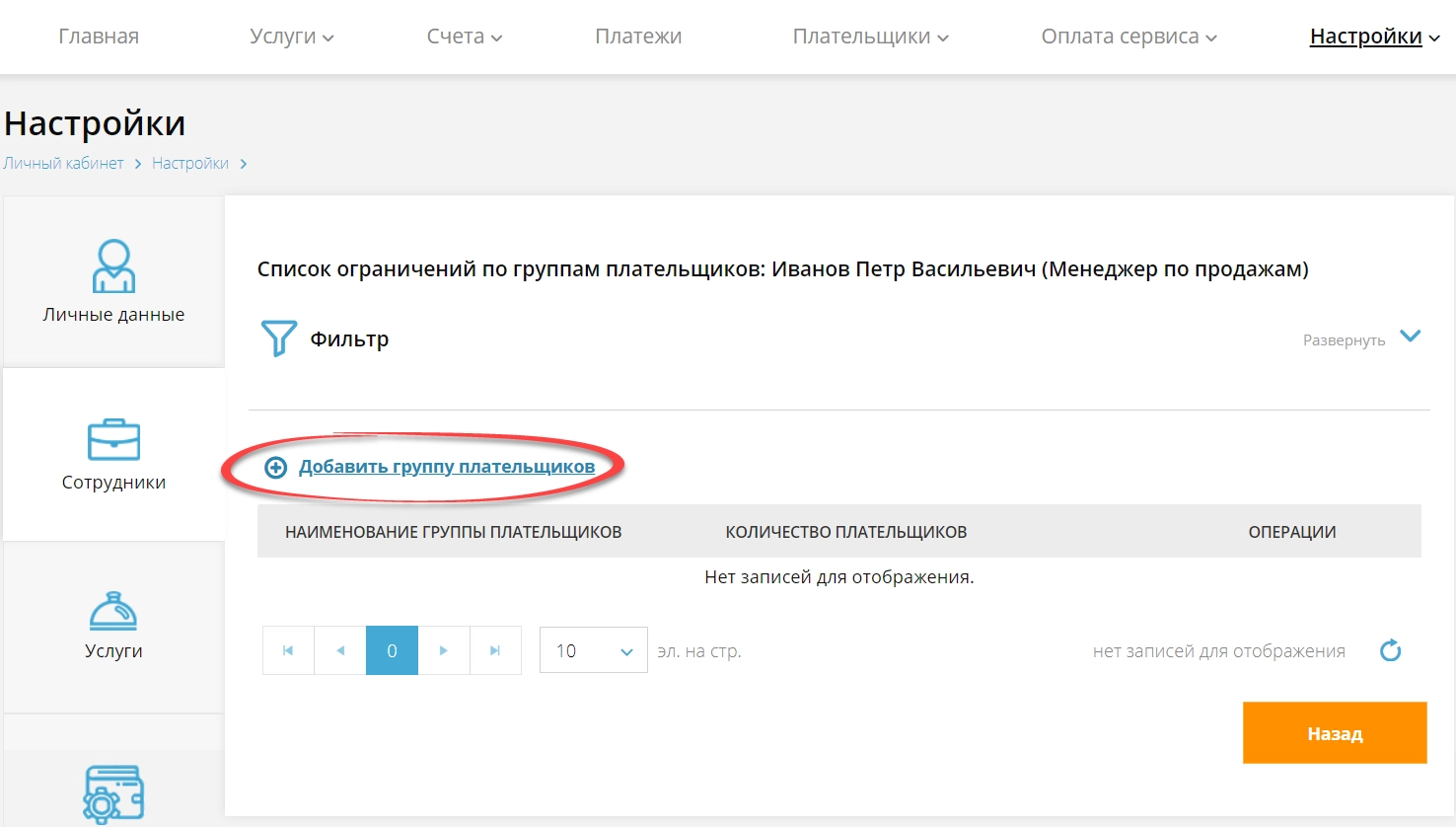This screenshot has height=827, width=1456.
Task: Refresh the list with the circular arrow
Action: pos(1391,650)
